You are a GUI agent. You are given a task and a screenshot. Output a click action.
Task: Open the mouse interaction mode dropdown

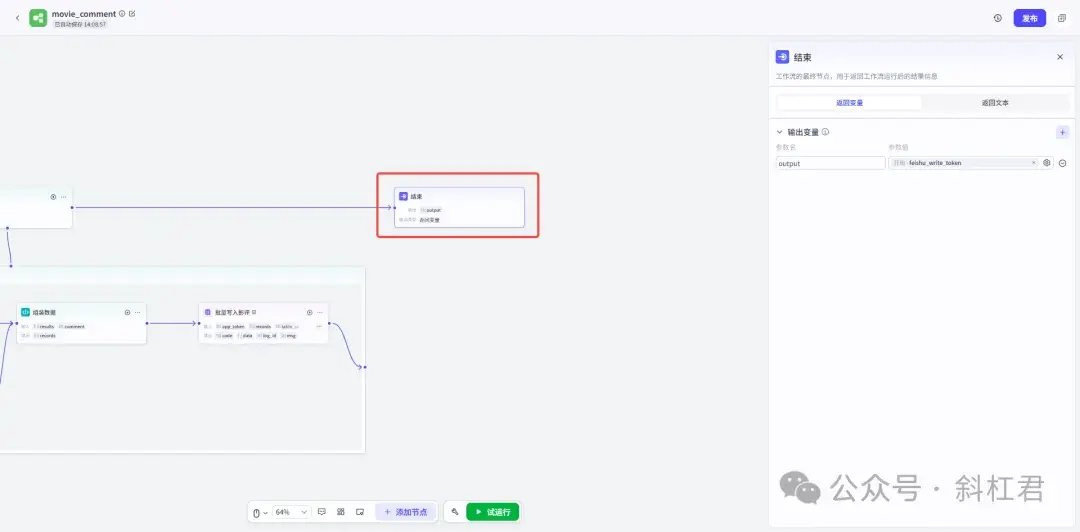coord(260,512)
